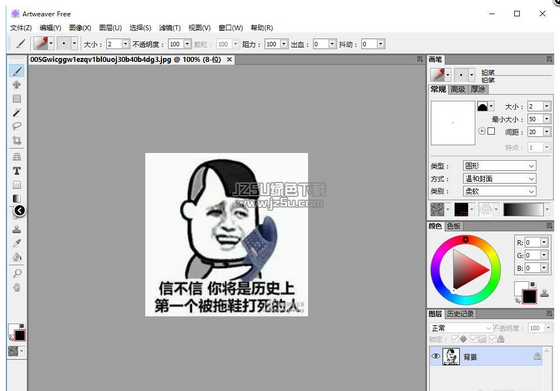560x391 pixels.
Task: Switch to the Advanced (高级) brush tab
Action: [x=458, y=89]
